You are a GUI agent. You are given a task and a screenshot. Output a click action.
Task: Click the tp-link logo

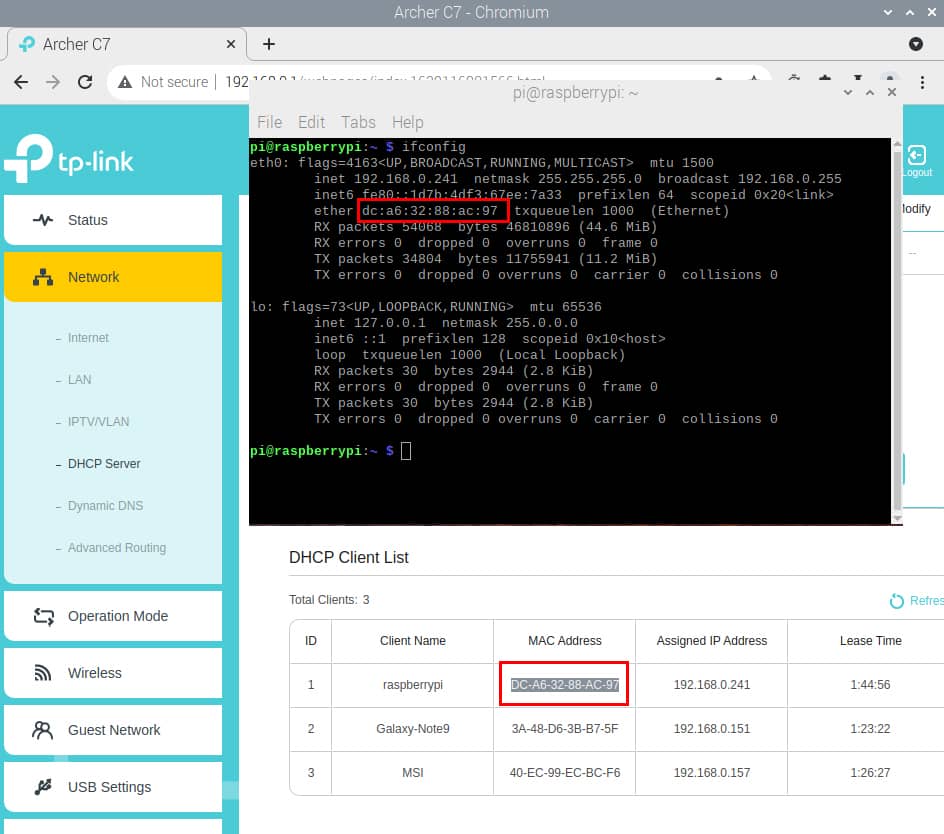[x=69, y=158]
